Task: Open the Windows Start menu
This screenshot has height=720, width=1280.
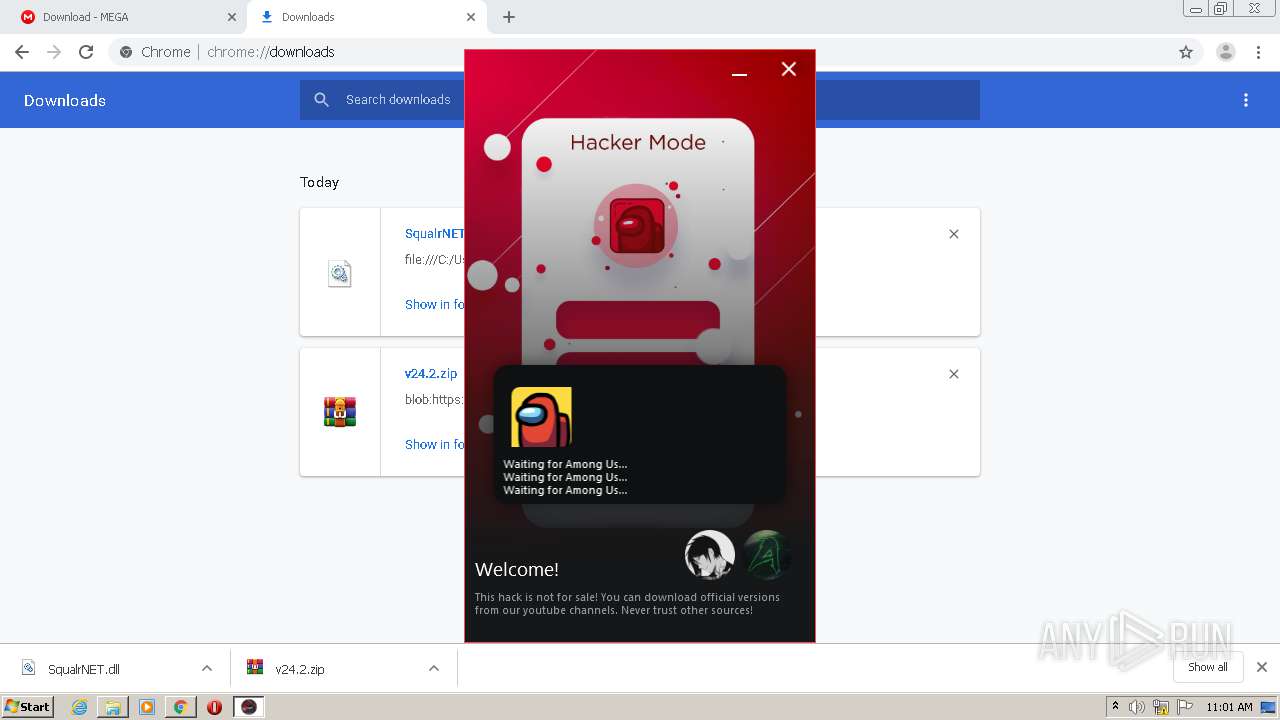Action: (x=28, y=707)
